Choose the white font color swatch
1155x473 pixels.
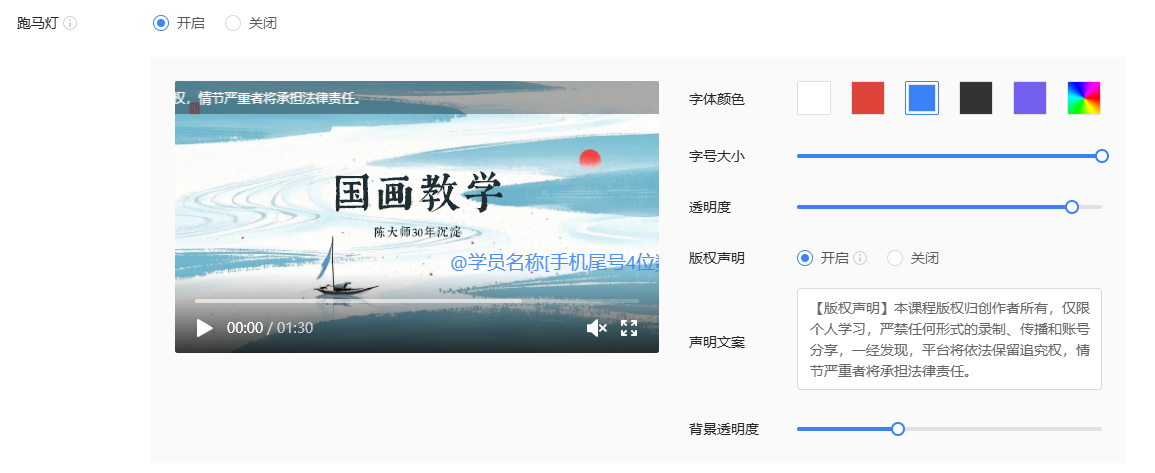click(x=814, y=98)
